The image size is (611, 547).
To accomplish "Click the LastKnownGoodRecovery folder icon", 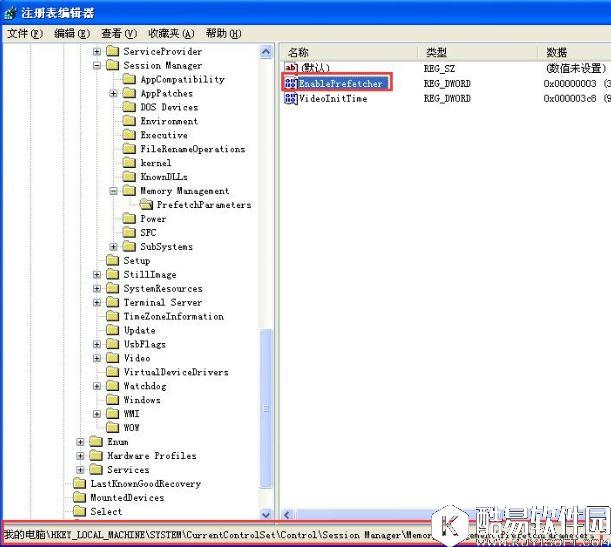I will tap(79, 484).
